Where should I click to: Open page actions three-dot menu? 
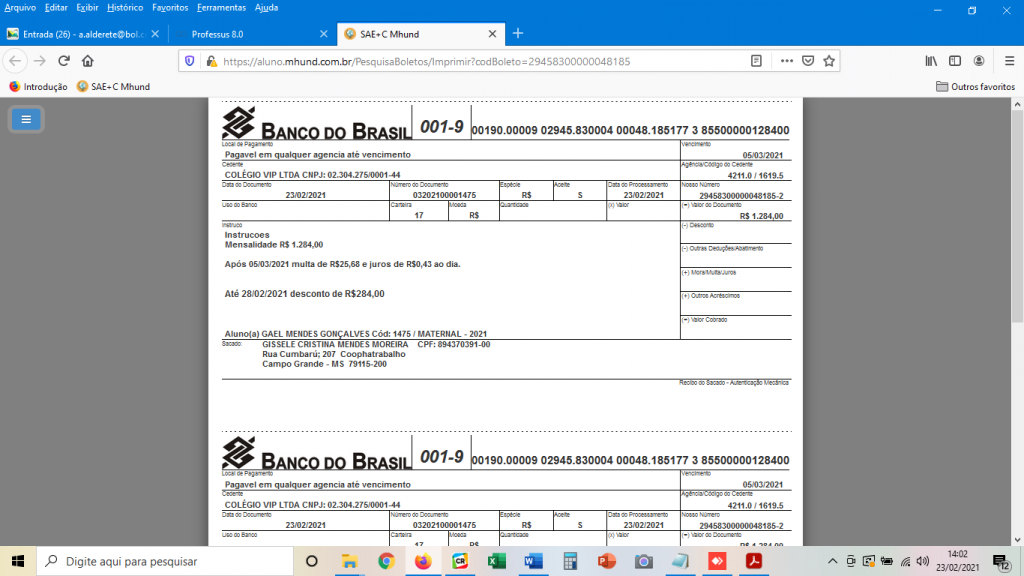click(787, 61)
